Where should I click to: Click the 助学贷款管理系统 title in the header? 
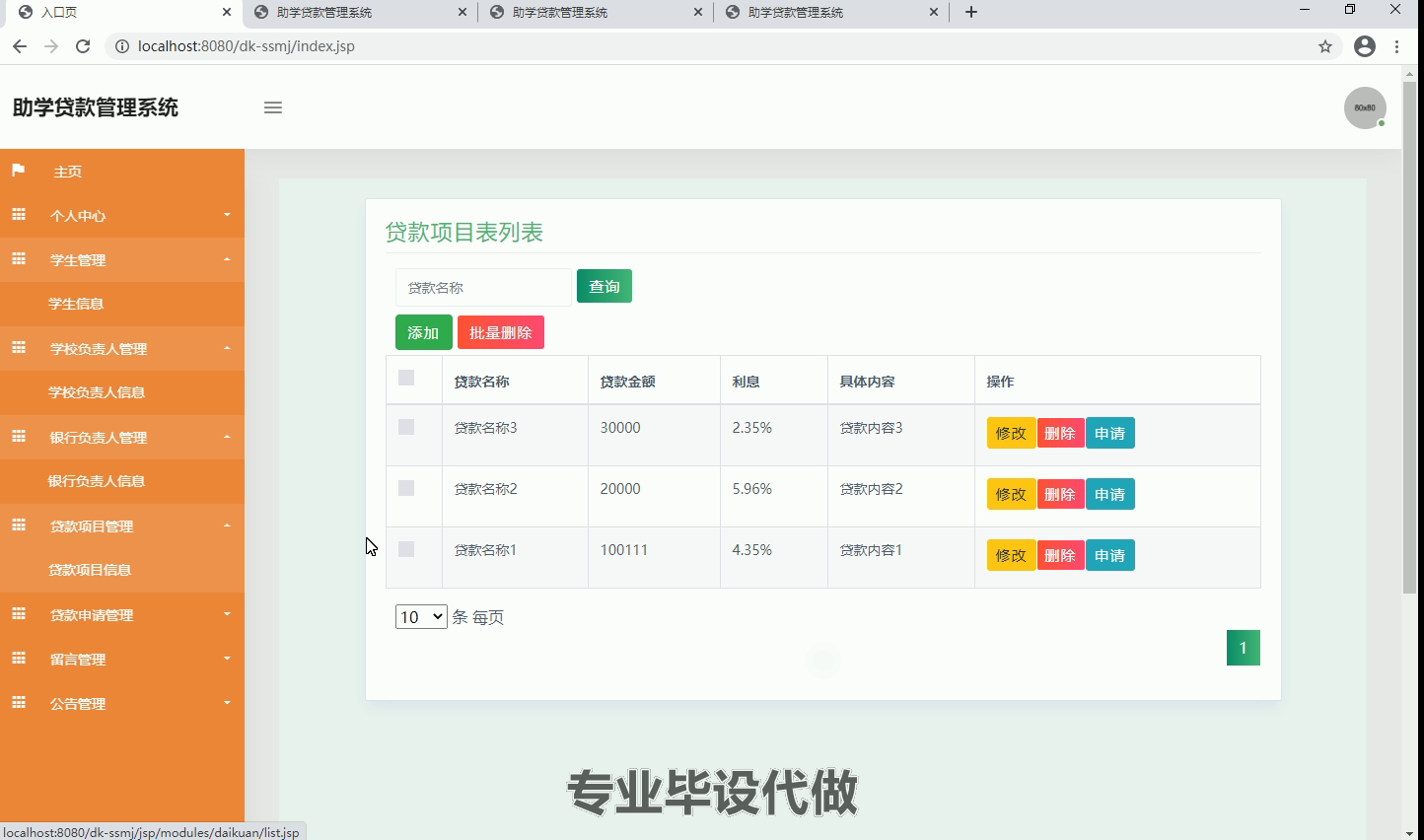click(96, 107)
